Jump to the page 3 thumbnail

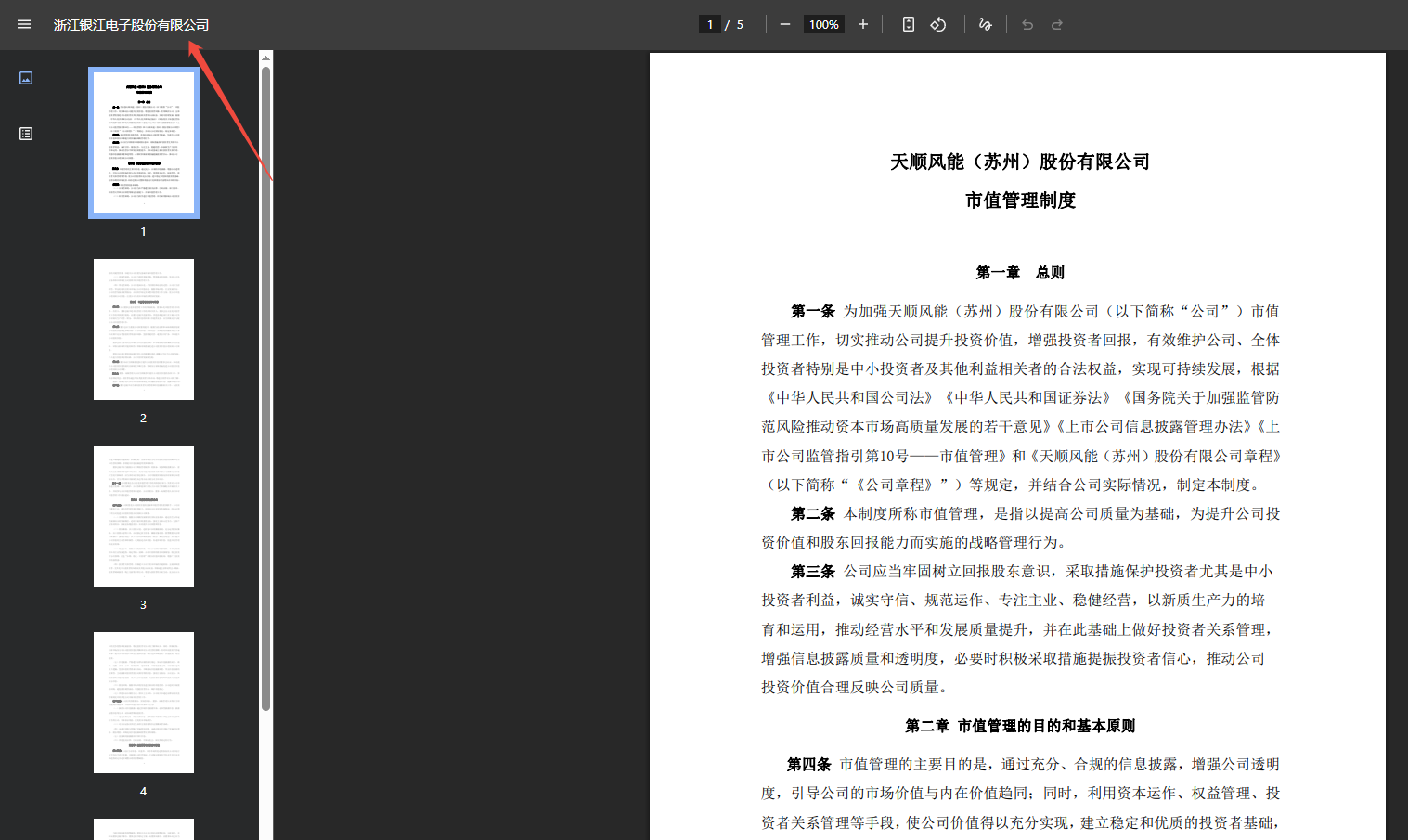pos(144,516)
